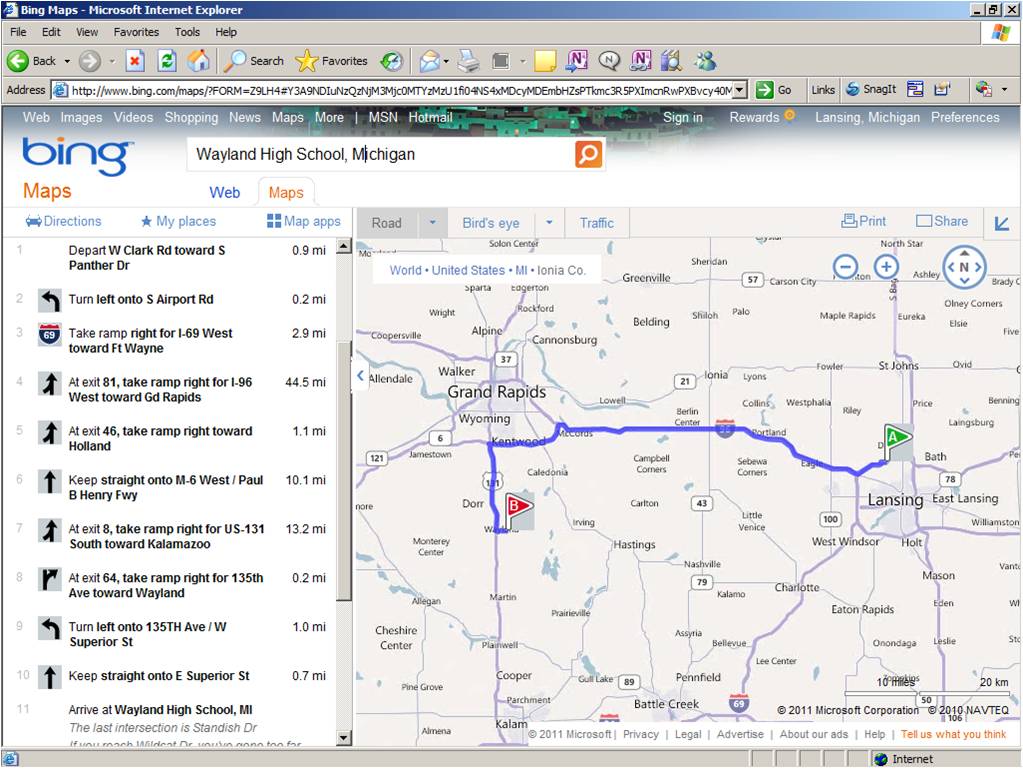Open the Road map style dropdown arrow

[x=432, y=222]
